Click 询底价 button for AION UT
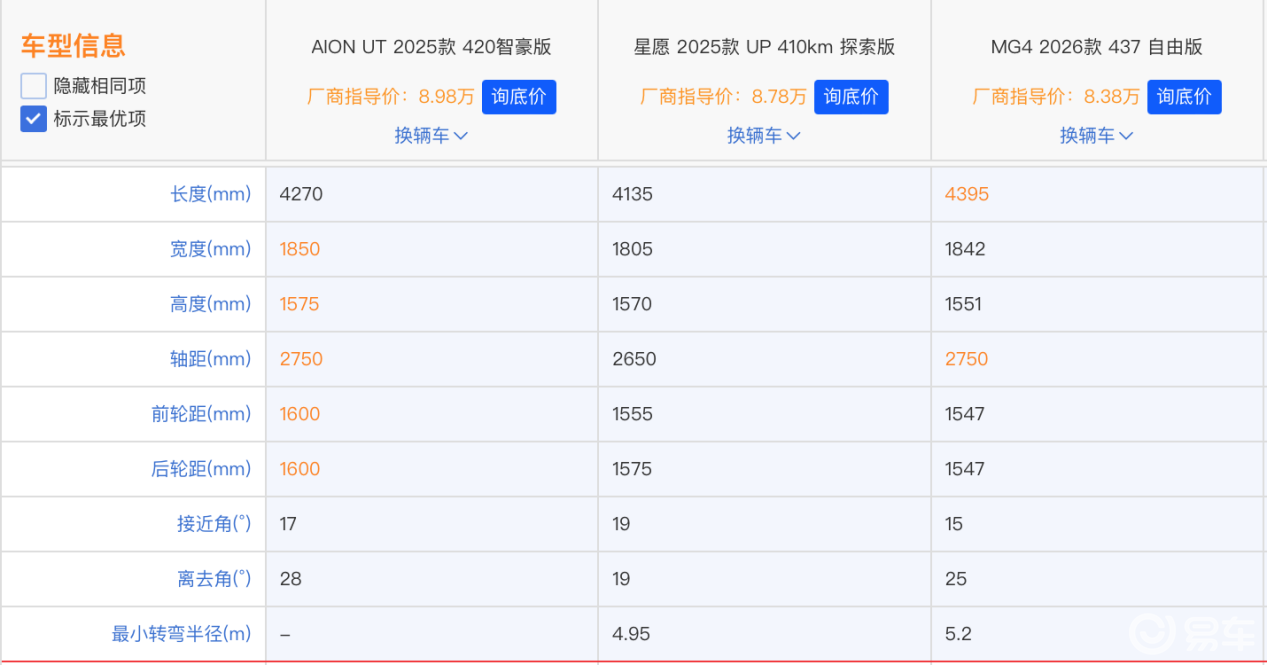 click(519, 97)
